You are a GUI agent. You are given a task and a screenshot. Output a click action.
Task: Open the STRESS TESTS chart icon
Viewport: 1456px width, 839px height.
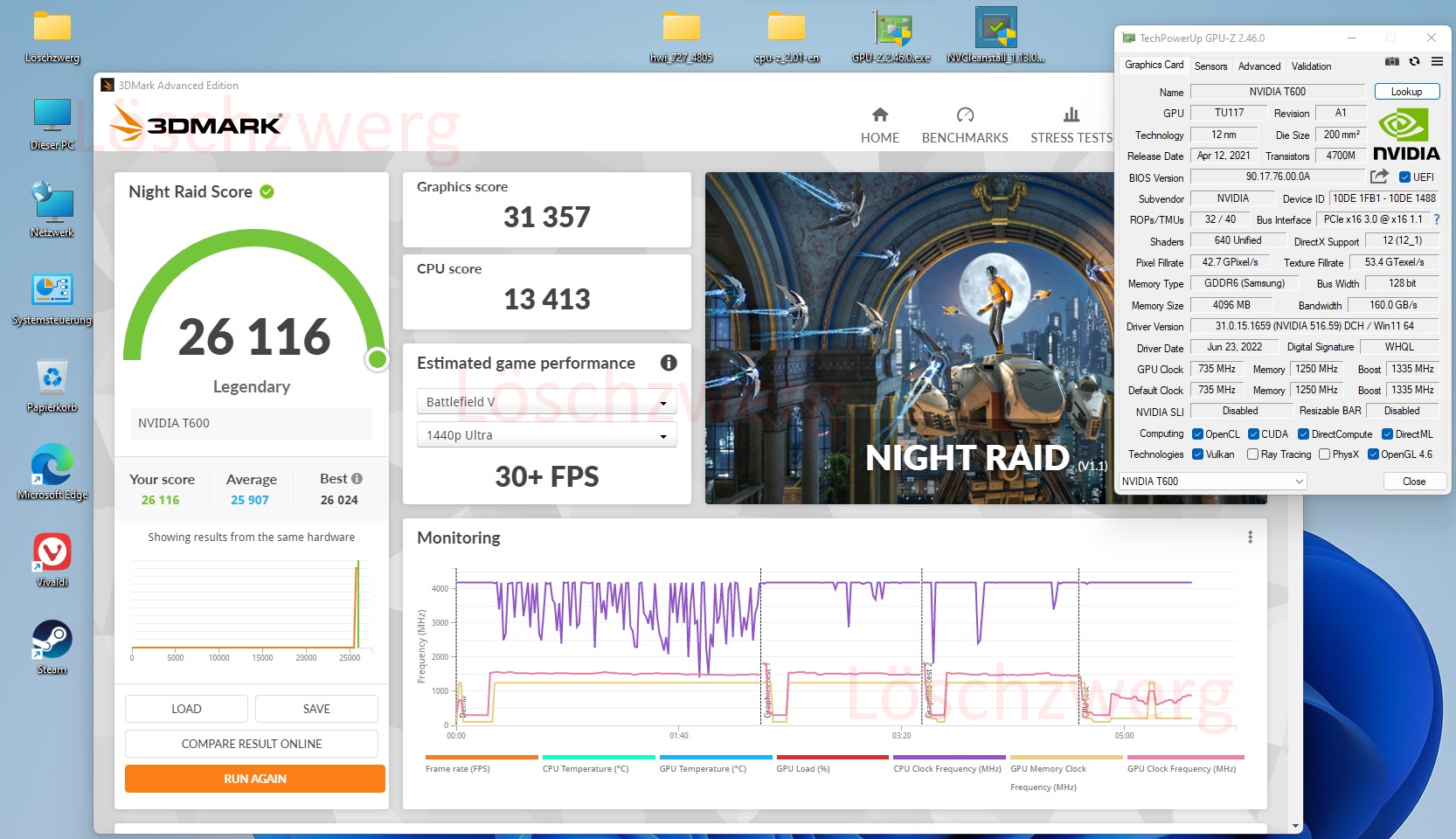1071,114
